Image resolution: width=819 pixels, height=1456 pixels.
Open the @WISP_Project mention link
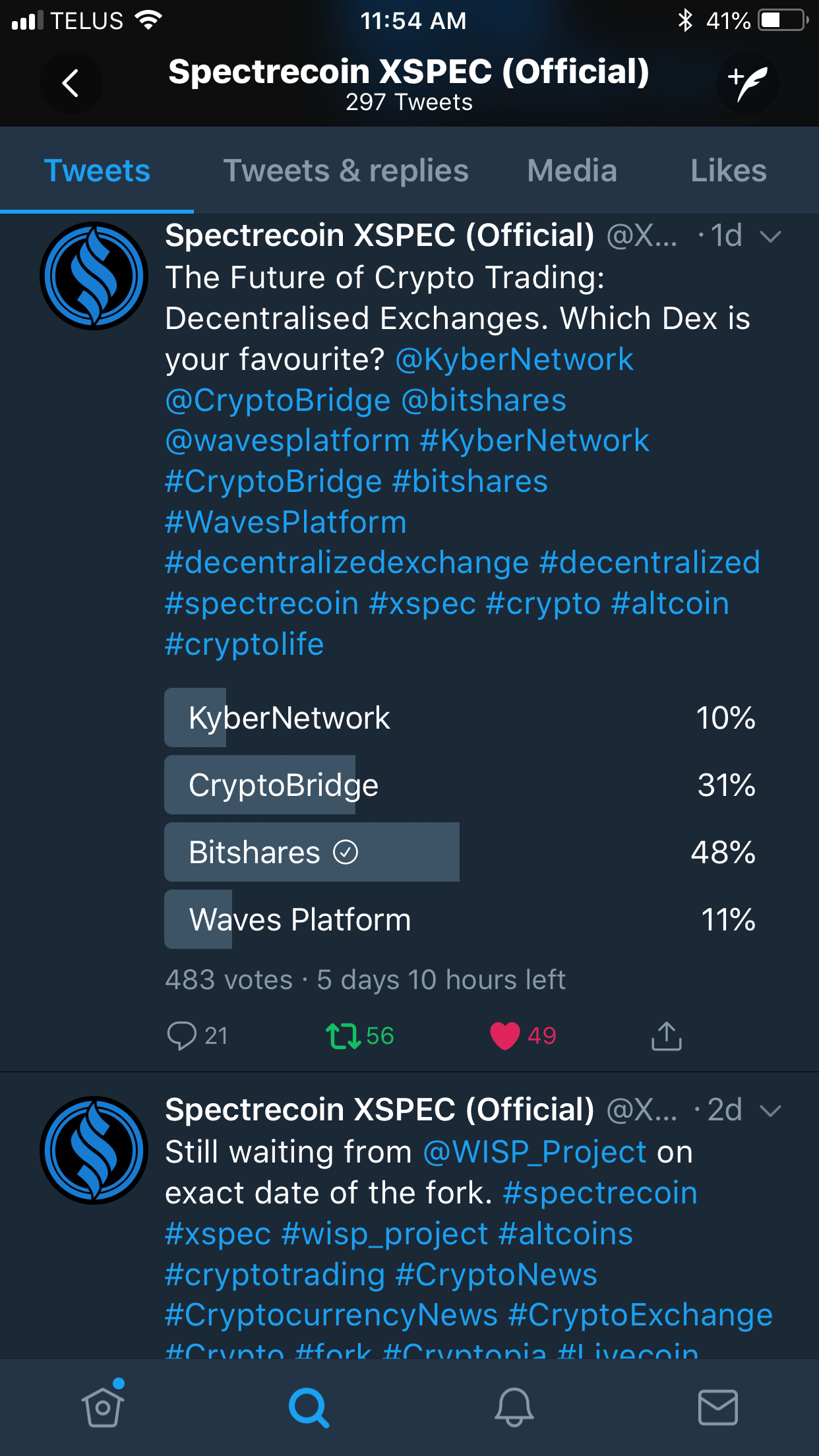click(x=535, y=1153)
